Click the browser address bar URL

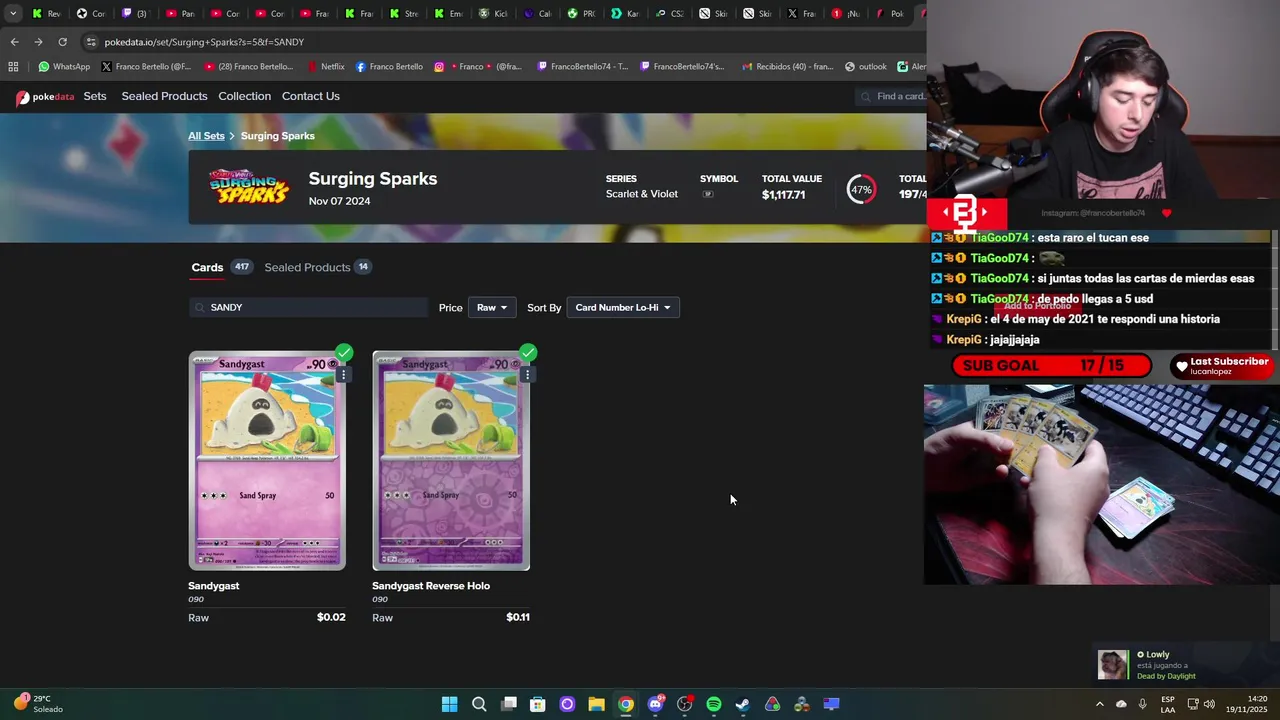(x=204, y=42)
